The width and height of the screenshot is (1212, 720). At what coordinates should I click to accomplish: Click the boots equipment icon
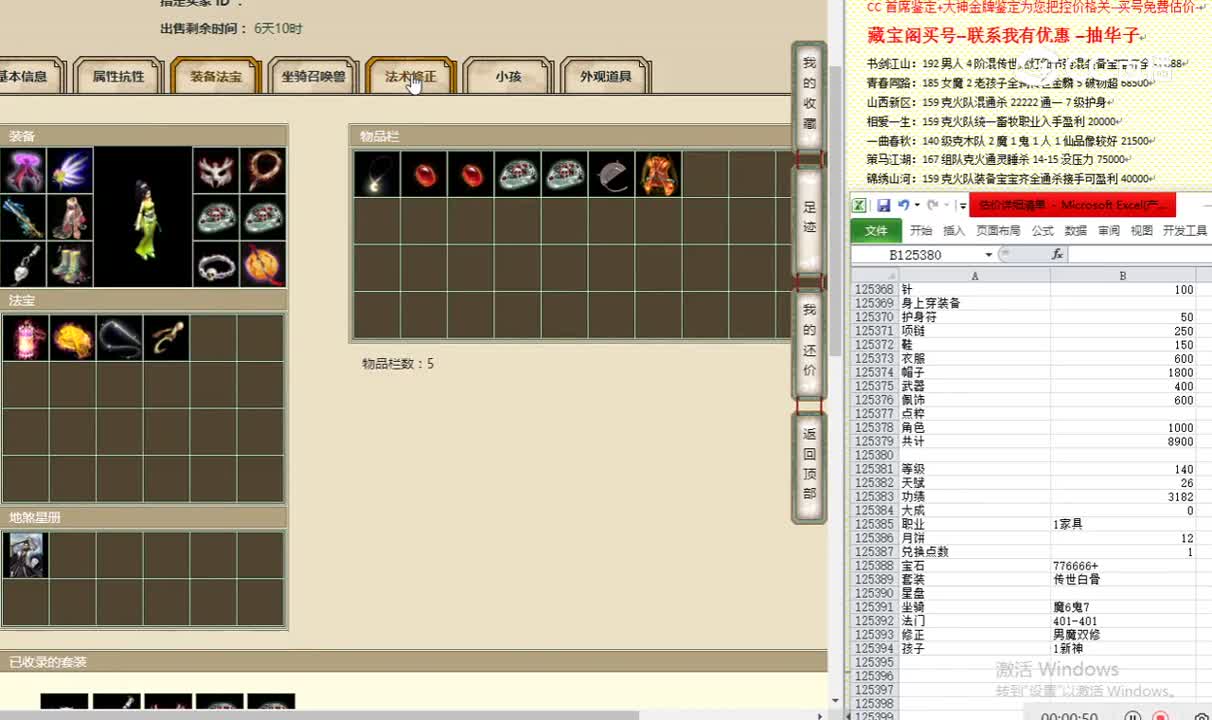[x=70, y=264]
